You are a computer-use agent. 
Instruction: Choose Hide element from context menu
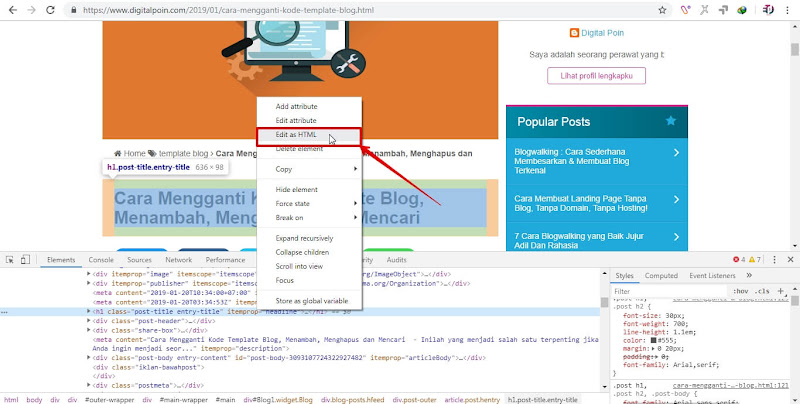[310, 189]
